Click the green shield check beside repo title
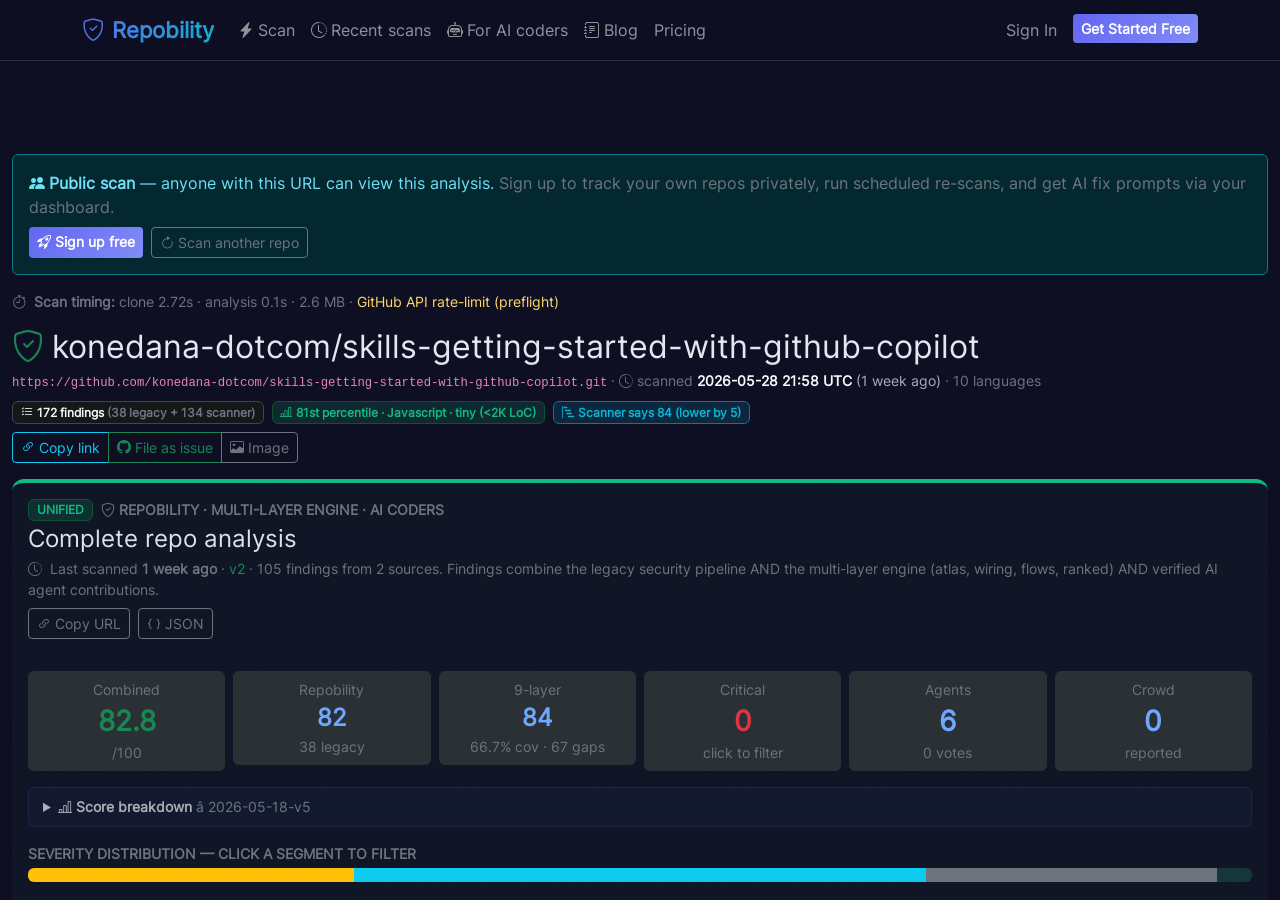This screenshot has width=1280, height=900. 28,346
